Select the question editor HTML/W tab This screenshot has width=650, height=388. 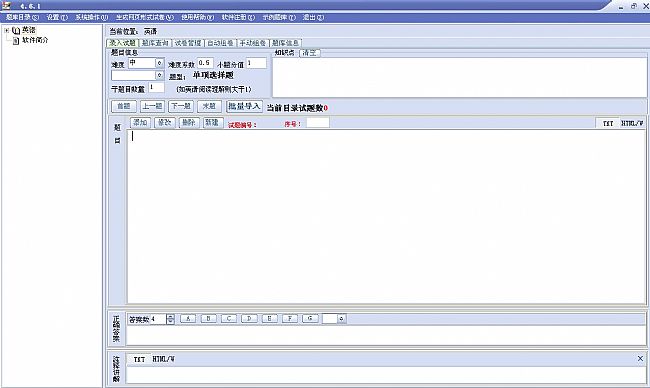(632, 124)
